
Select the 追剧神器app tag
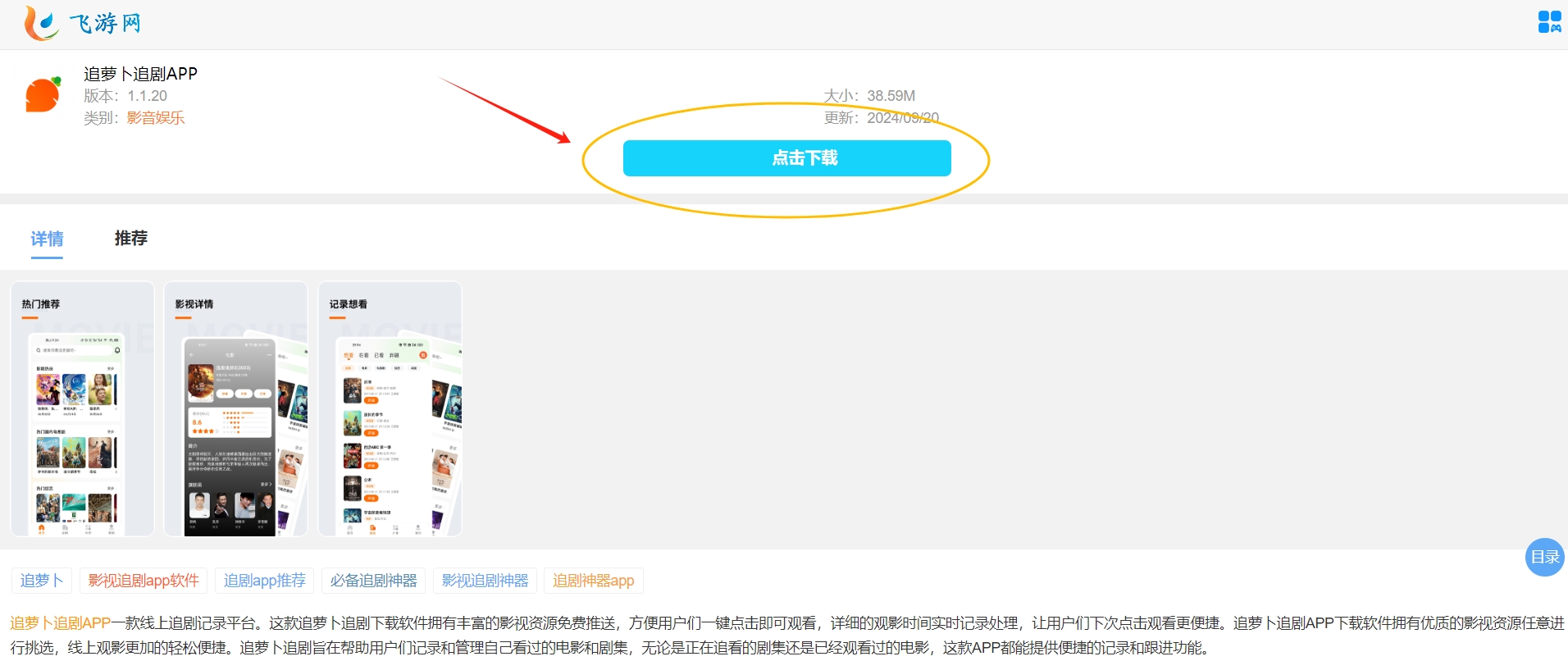coord(594,581)
